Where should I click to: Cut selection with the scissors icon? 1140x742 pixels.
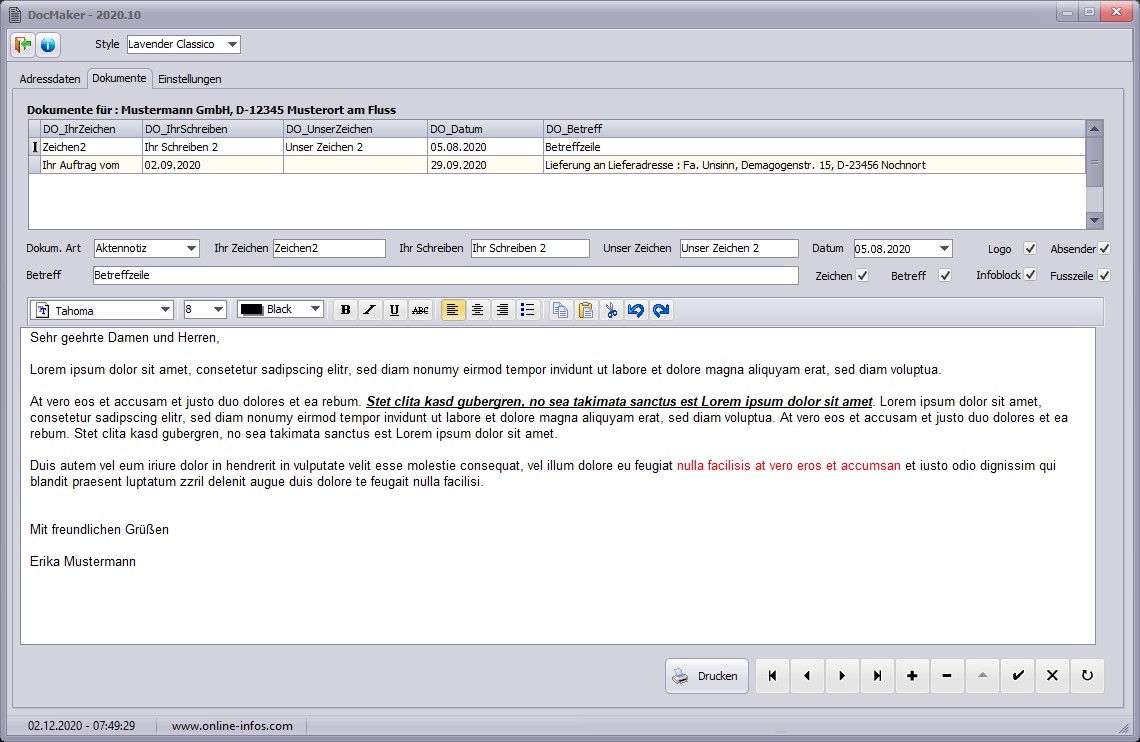611,310
